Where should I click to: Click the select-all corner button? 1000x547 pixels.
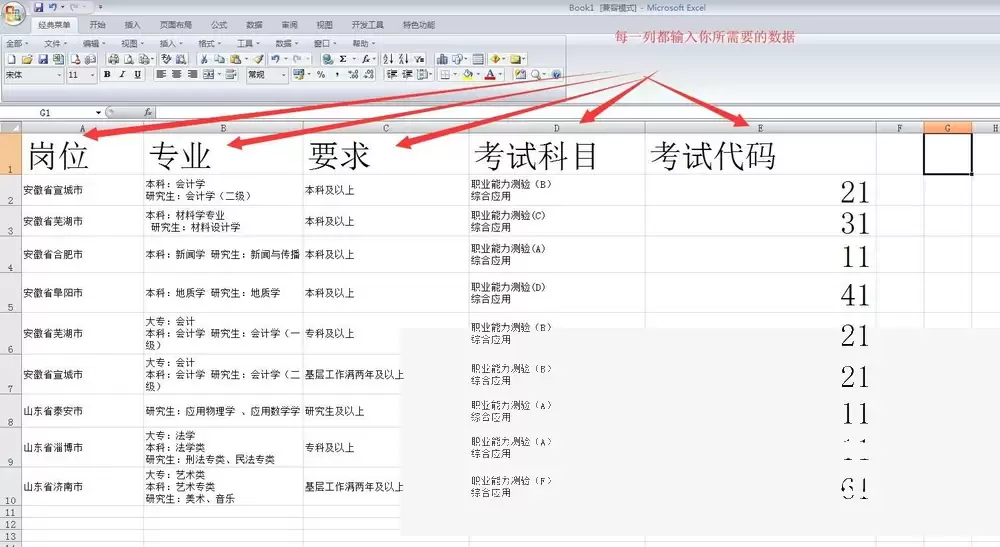click(x=10, y=128)
